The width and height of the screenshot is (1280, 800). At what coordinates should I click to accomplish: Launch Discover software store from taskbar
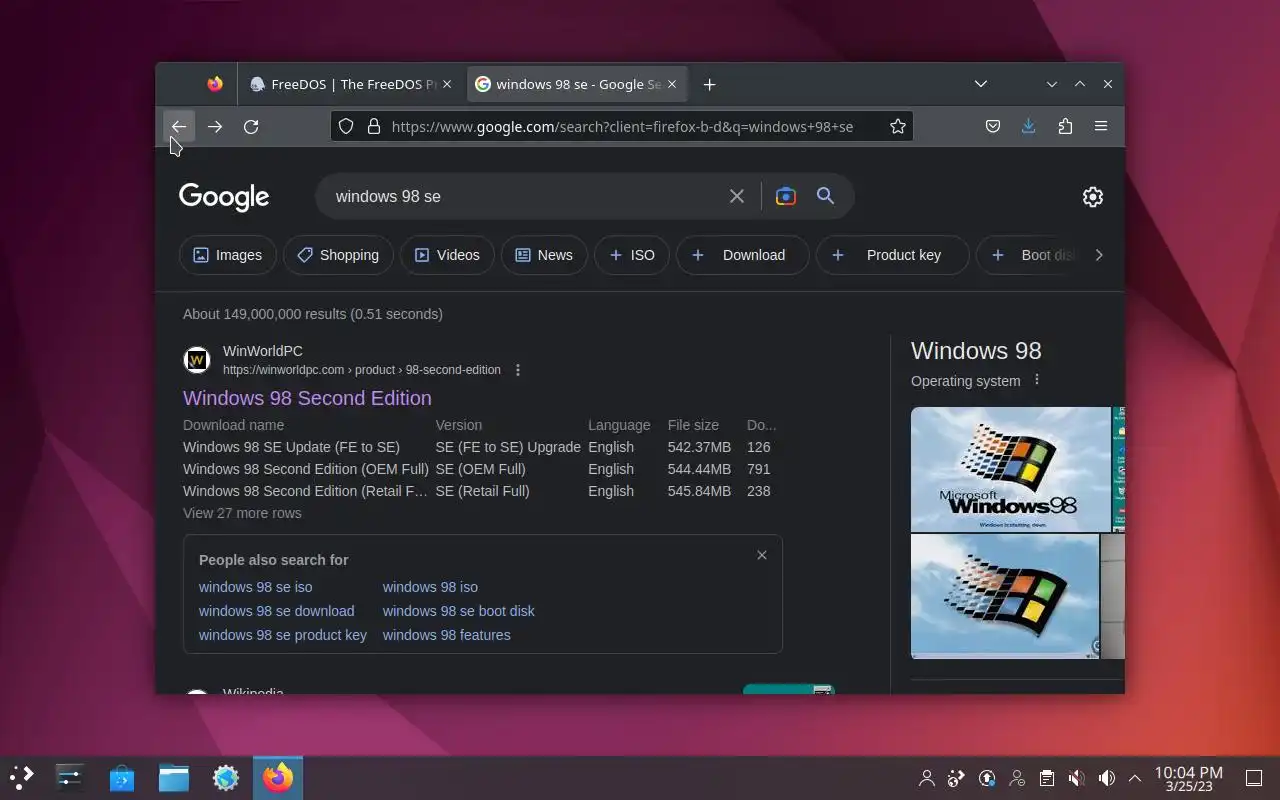click(122, 777)
